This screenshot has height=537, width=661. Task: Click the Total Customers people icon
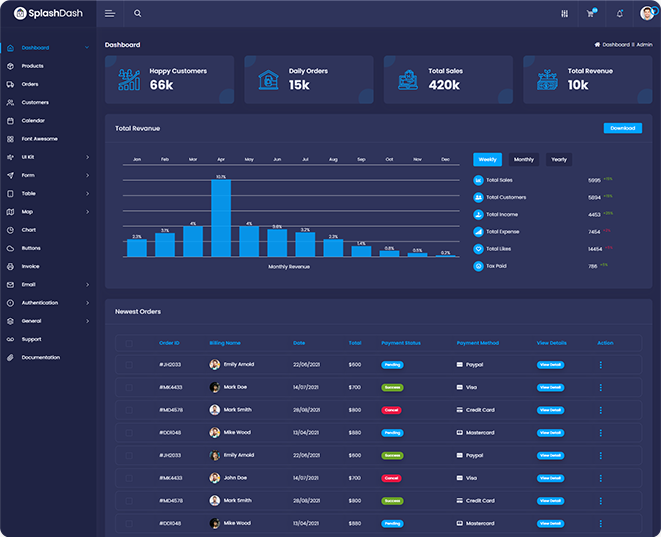[478, 197]
